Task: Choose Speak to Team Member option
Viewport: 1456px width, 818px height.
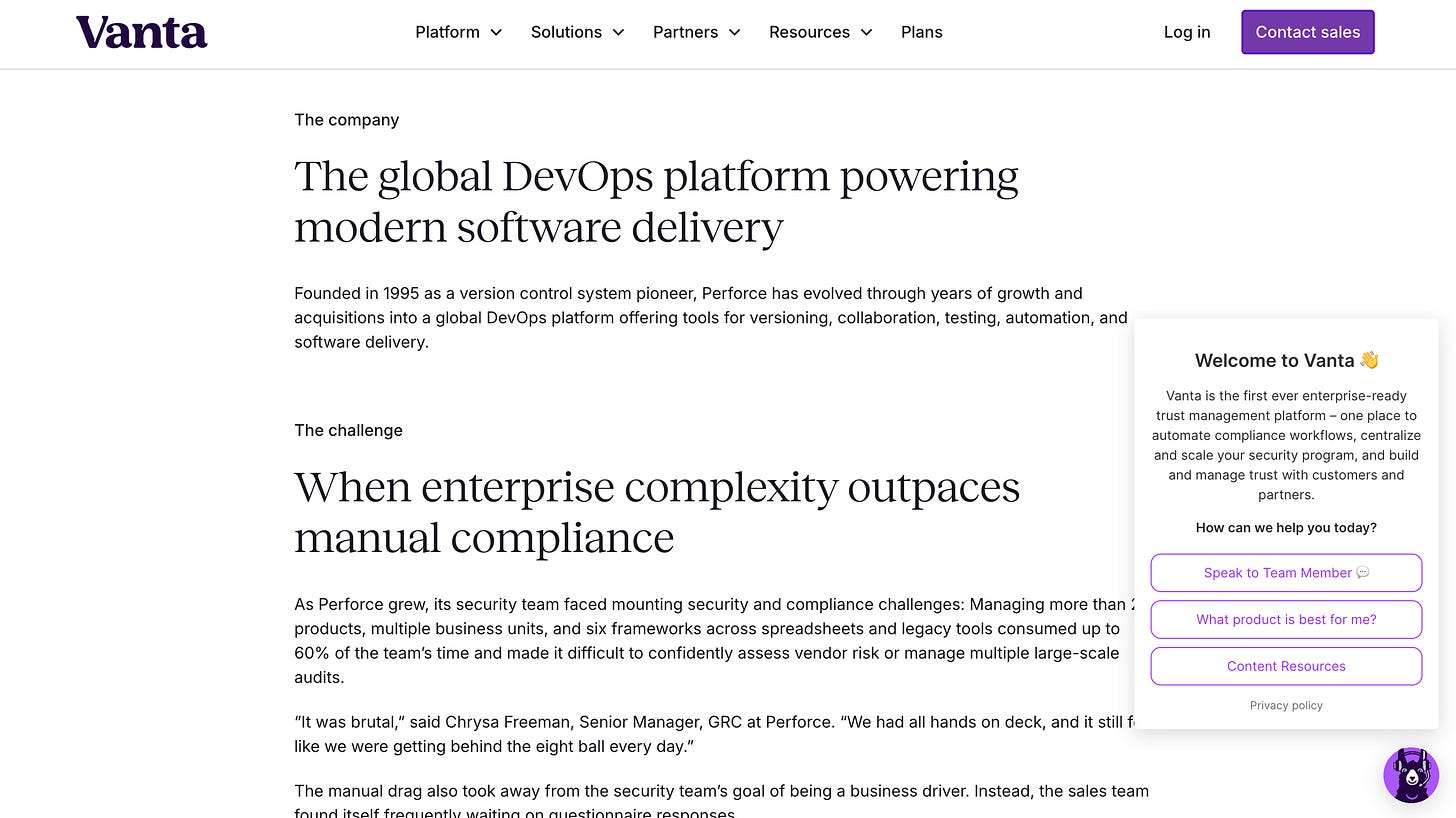Action: point(1286,573)
